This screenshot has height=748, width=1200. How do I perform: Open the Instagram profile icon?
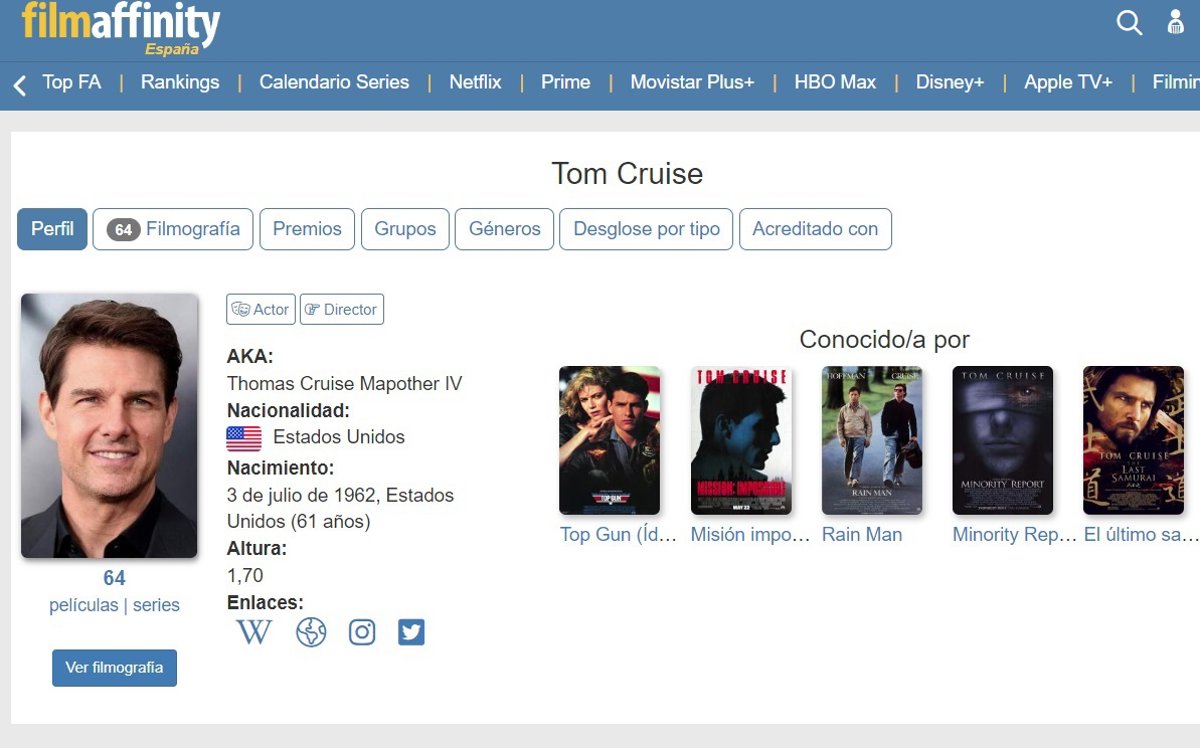pyautogui.click(x=362, y=632)
